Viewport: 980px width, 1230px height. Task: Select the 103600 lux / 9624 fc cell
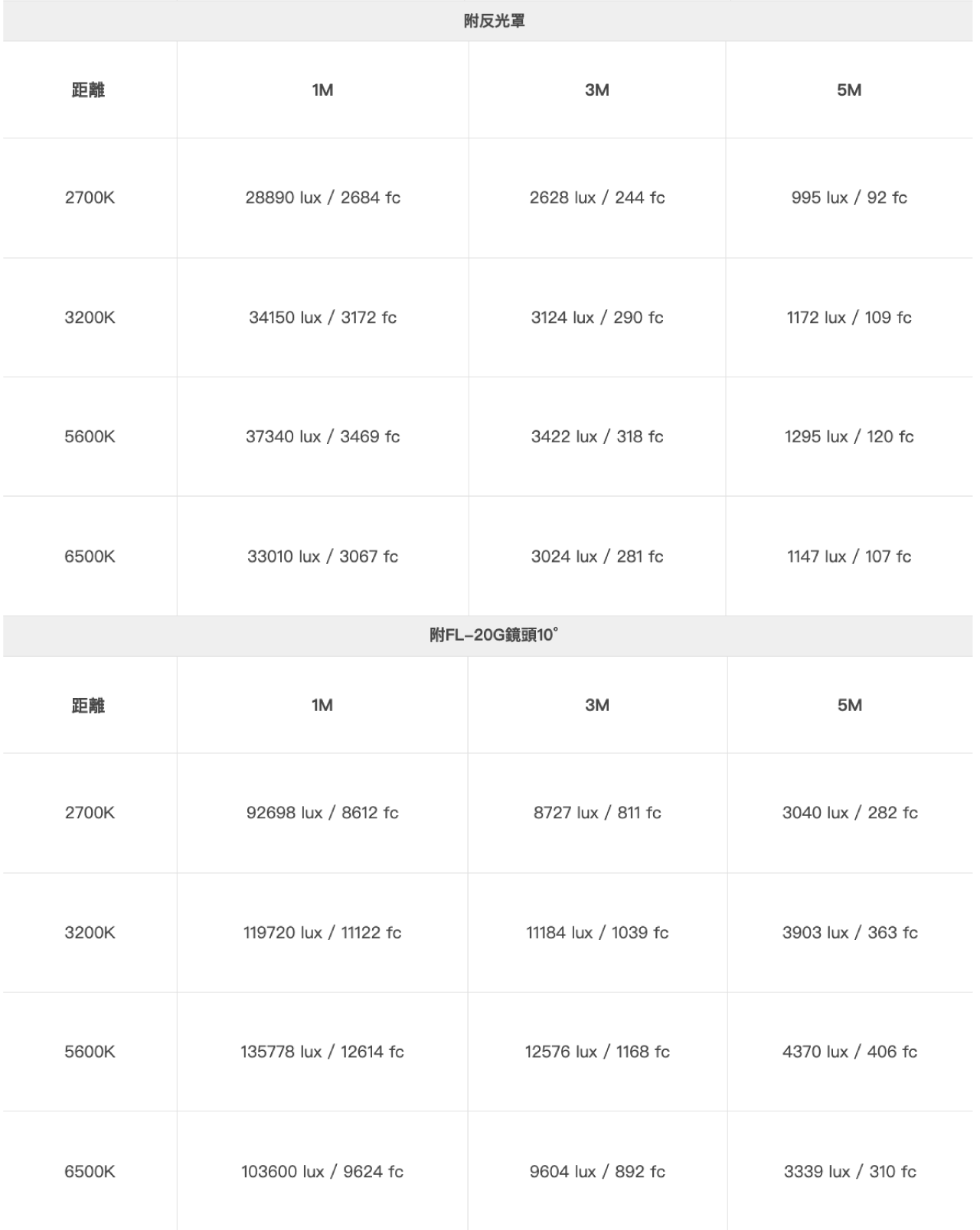(x=322, y=1171)
